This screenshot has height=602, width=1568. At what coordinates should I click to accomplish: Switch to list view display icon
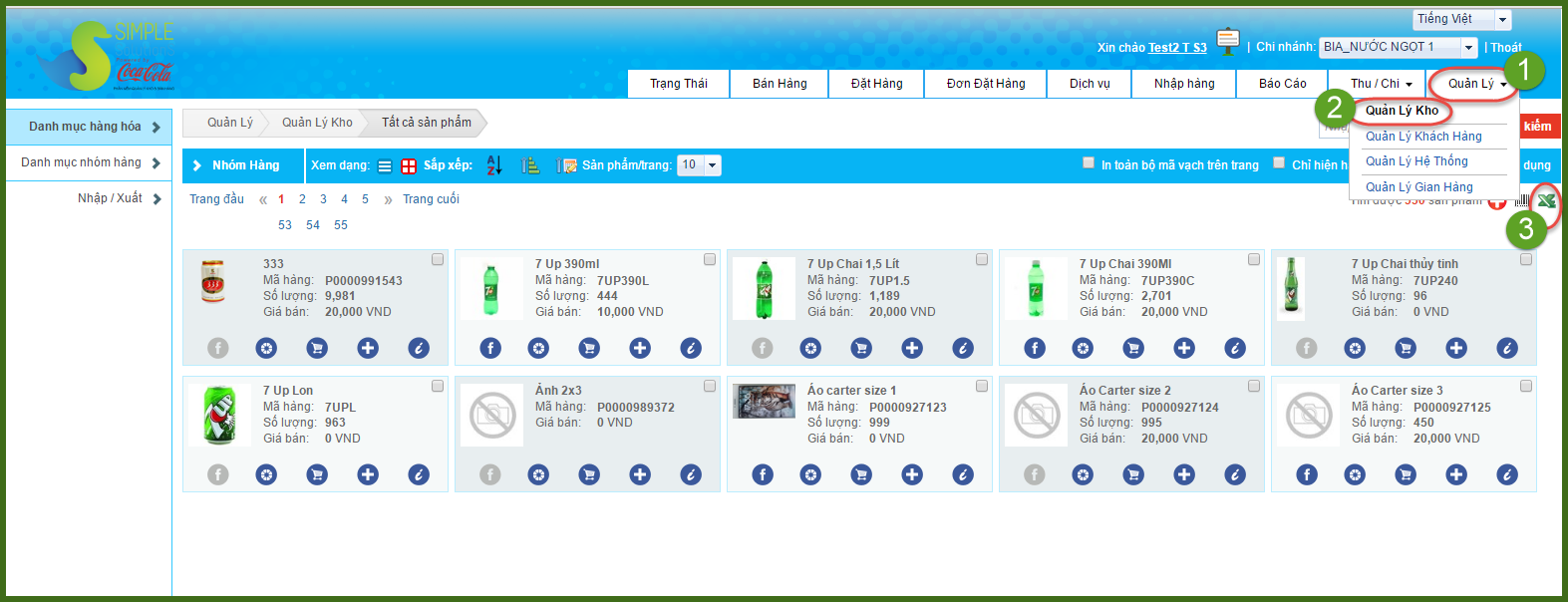pyautogui.click(x=385, y=166)
